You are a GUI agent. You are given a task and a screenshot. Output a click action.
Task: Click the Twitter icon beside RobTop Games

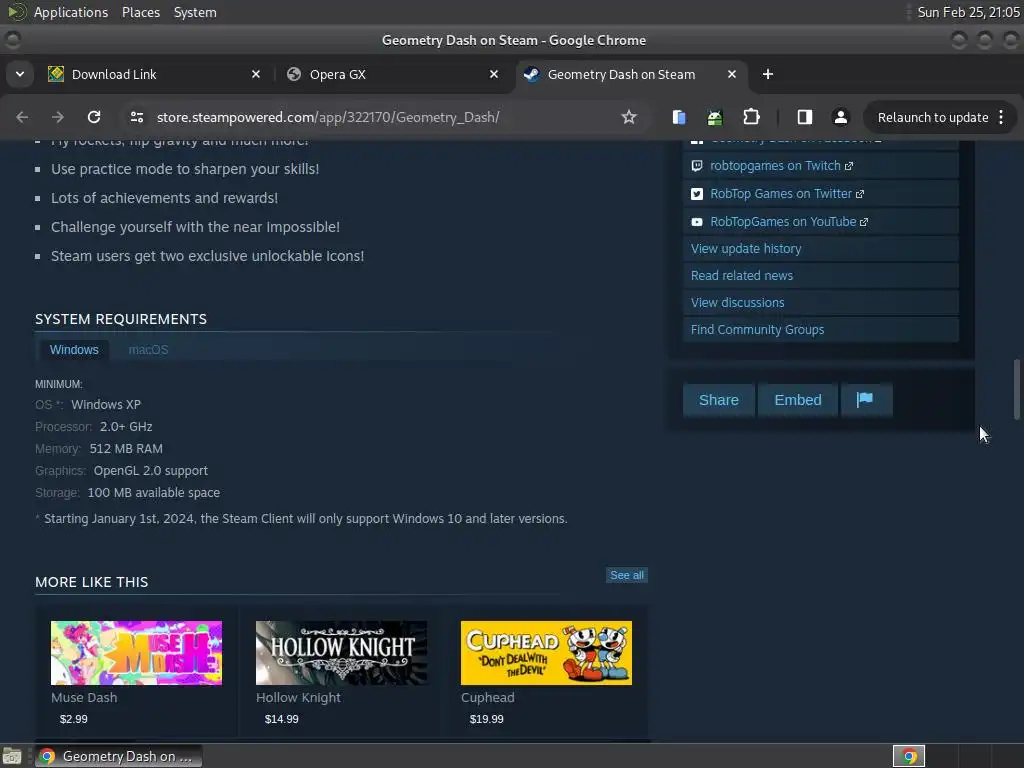(697, 194)
